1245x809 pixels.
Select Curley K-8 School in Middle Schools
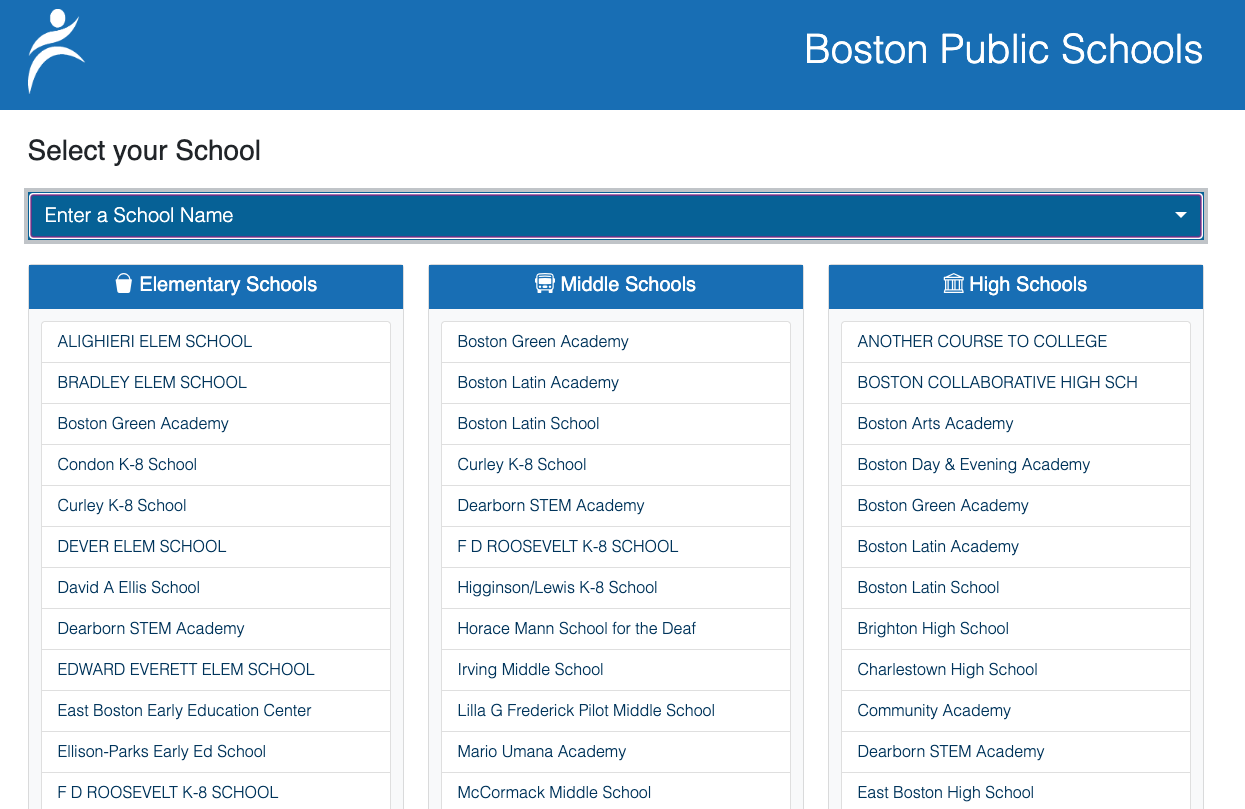[x=616, y=465]
